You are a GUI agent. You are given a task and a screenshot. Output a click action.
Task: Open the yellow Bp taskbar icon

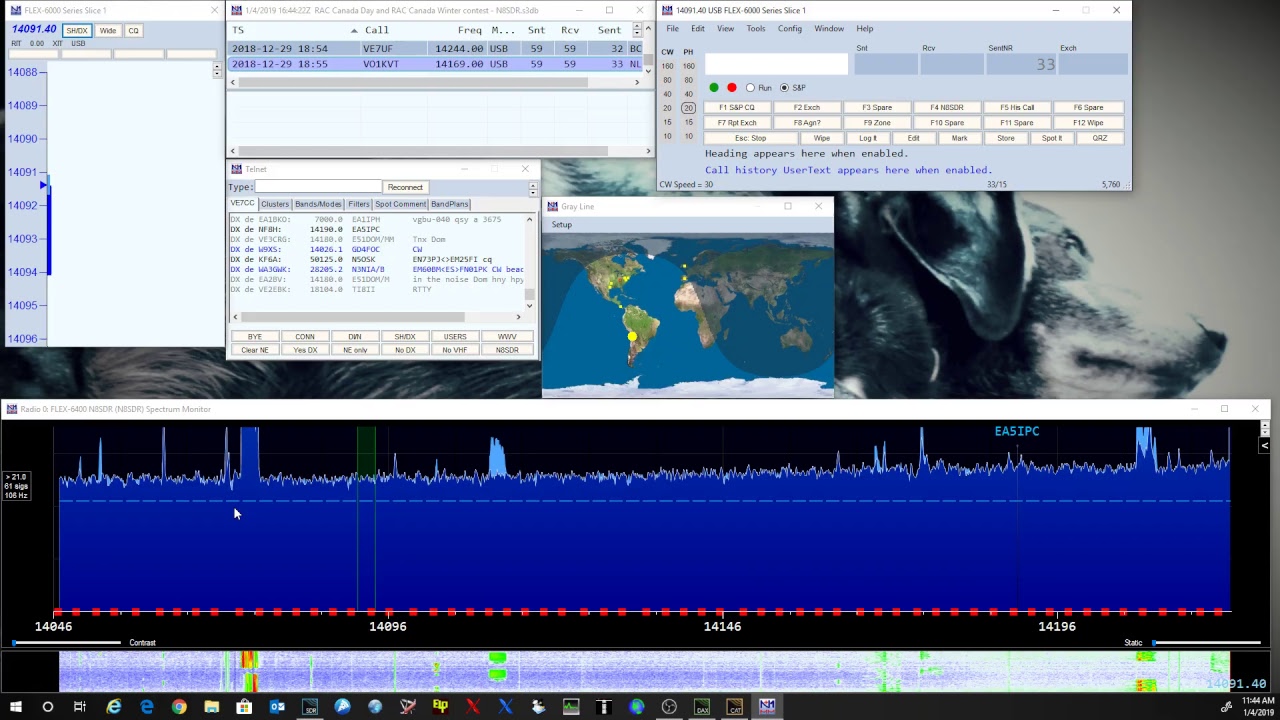[440, 707]
